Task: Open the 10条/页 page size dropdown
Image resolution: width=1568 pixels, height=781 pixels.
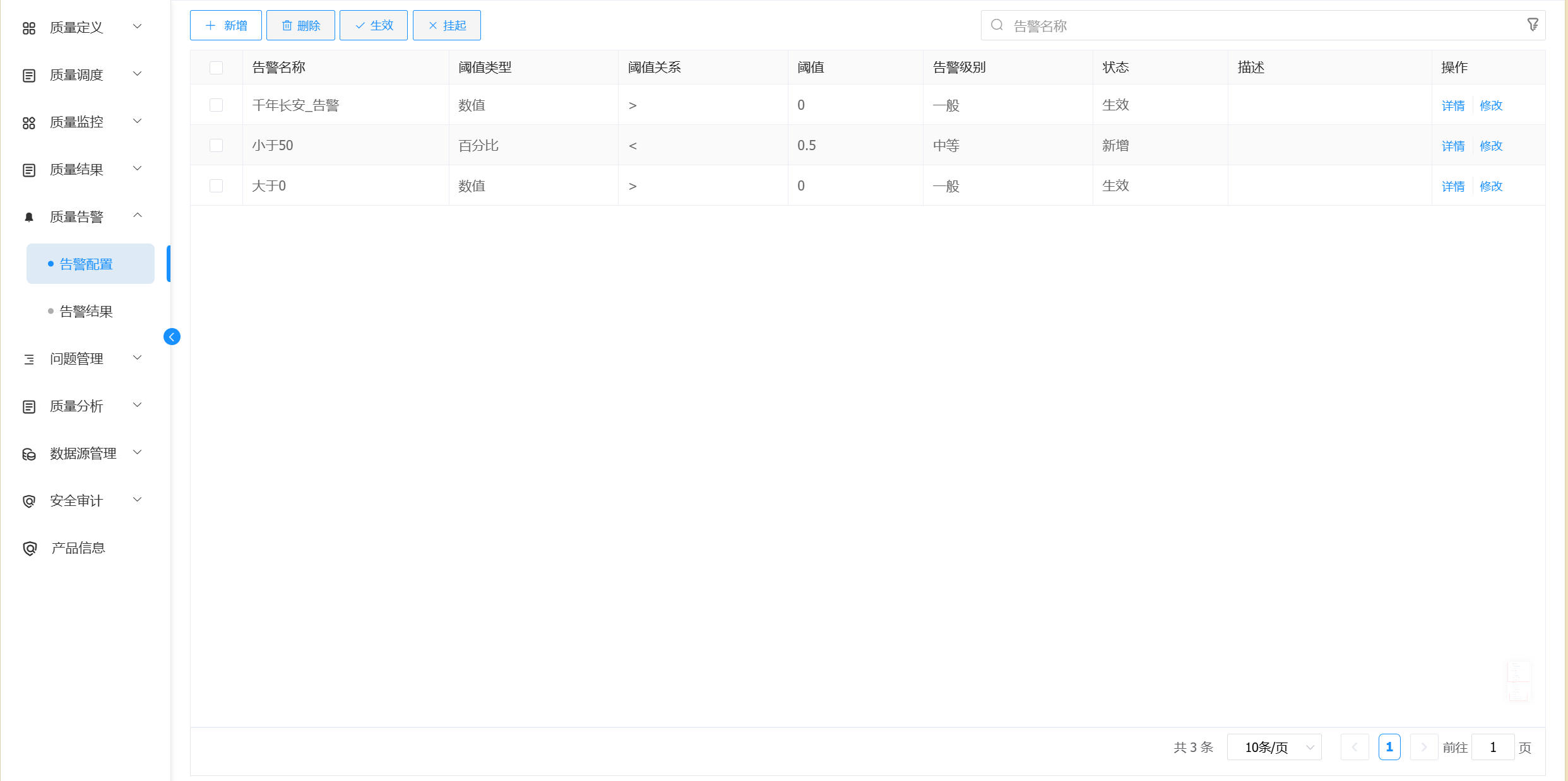Action: pyautogui.click(x=1274, y=748)
